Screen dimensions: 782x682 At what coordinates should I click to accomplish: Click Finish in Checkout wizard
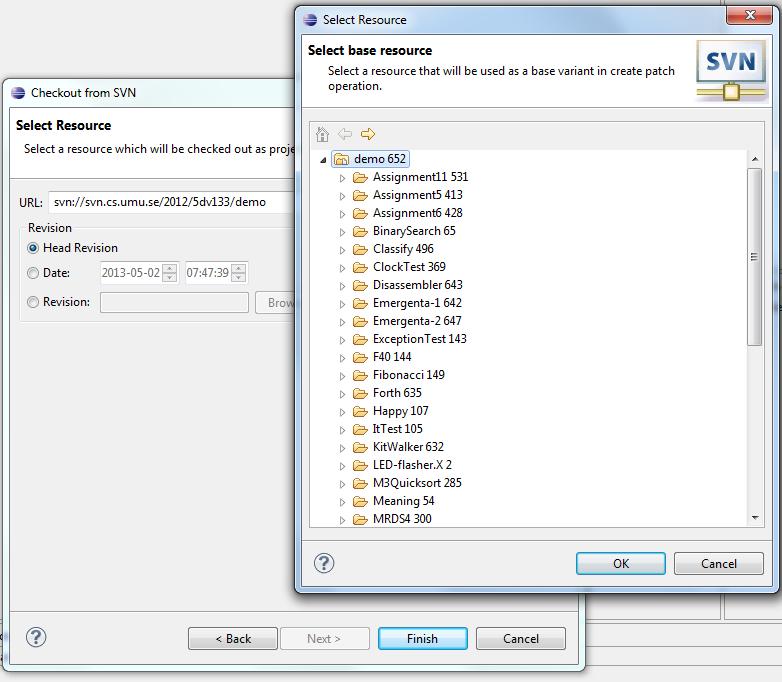(422, 638)
